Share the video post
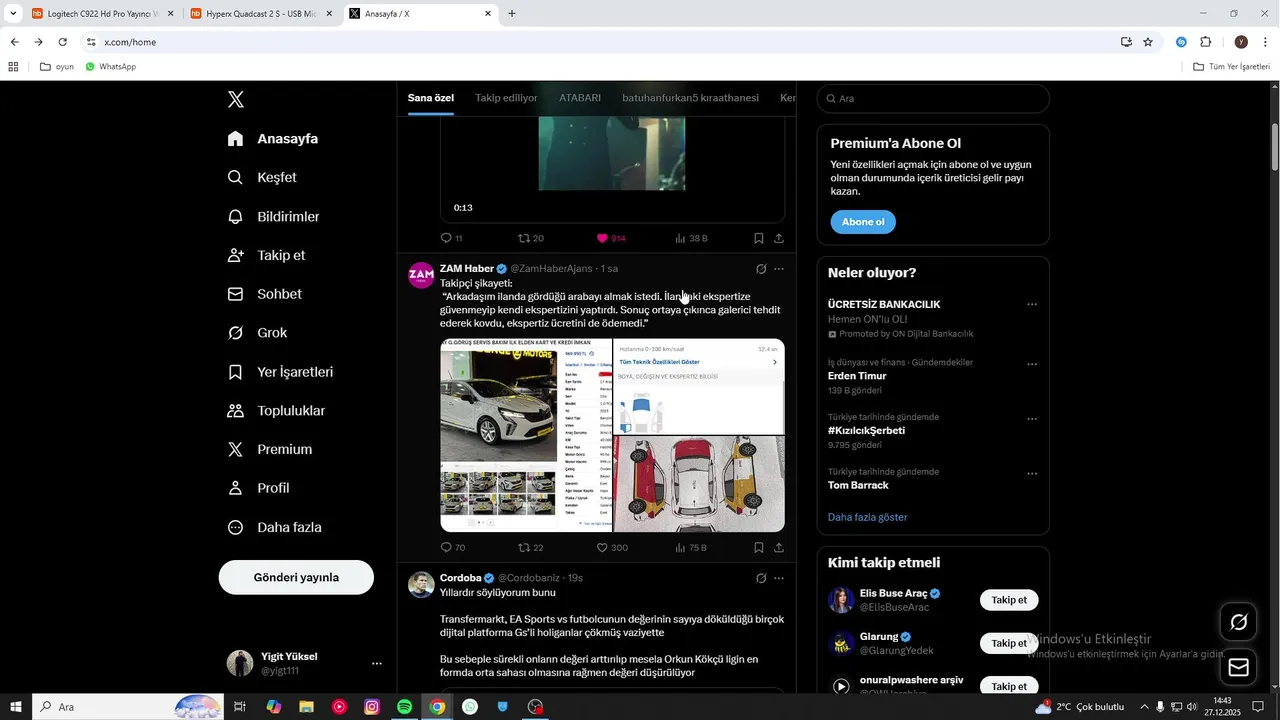 [779, 238]
